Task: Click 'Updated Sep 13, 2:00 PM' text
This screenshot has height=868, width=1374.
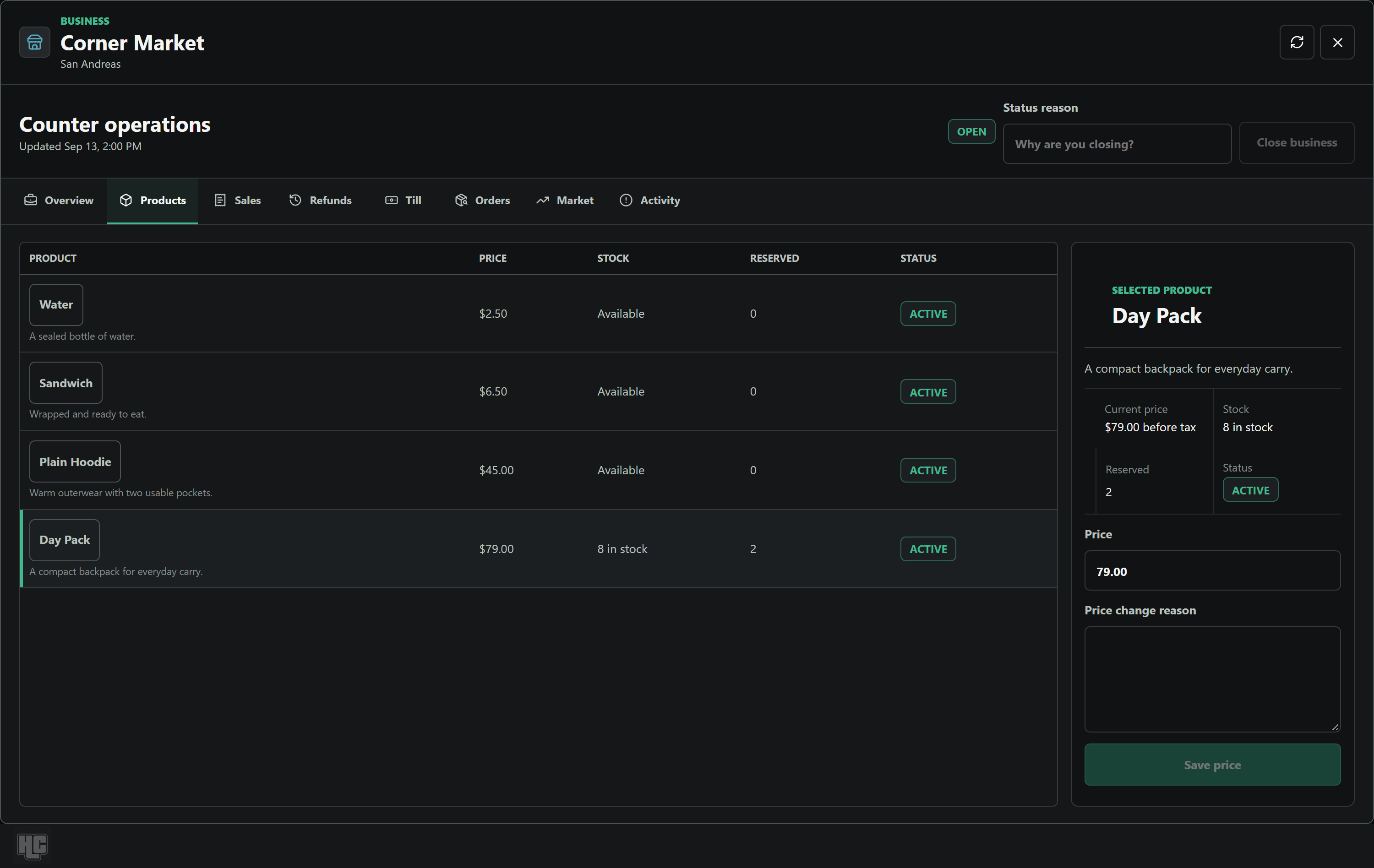Action: coord(81,146)
